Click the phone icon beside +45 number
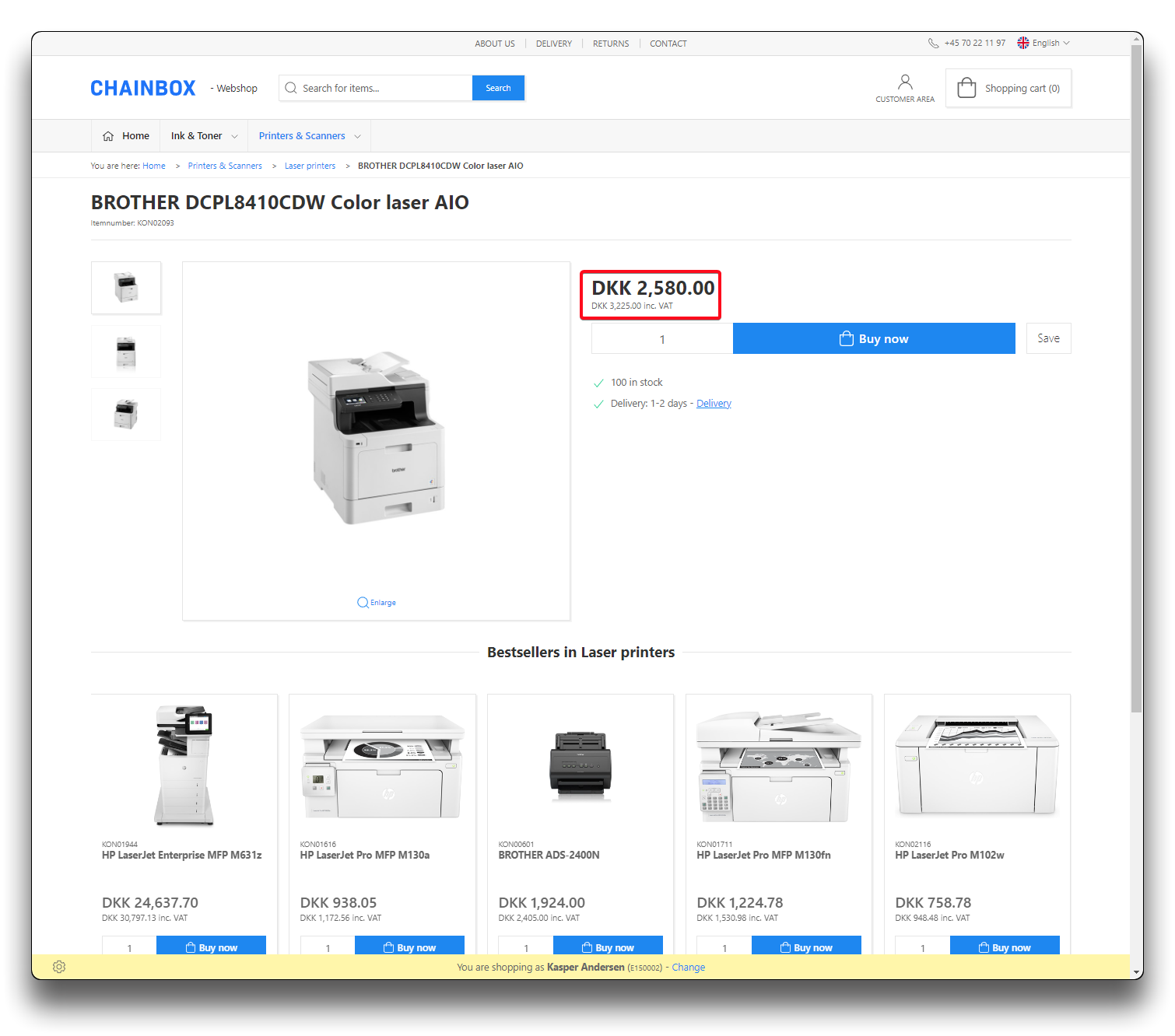The height and width of the screenshot is (1036, 1175). [933, 44]
